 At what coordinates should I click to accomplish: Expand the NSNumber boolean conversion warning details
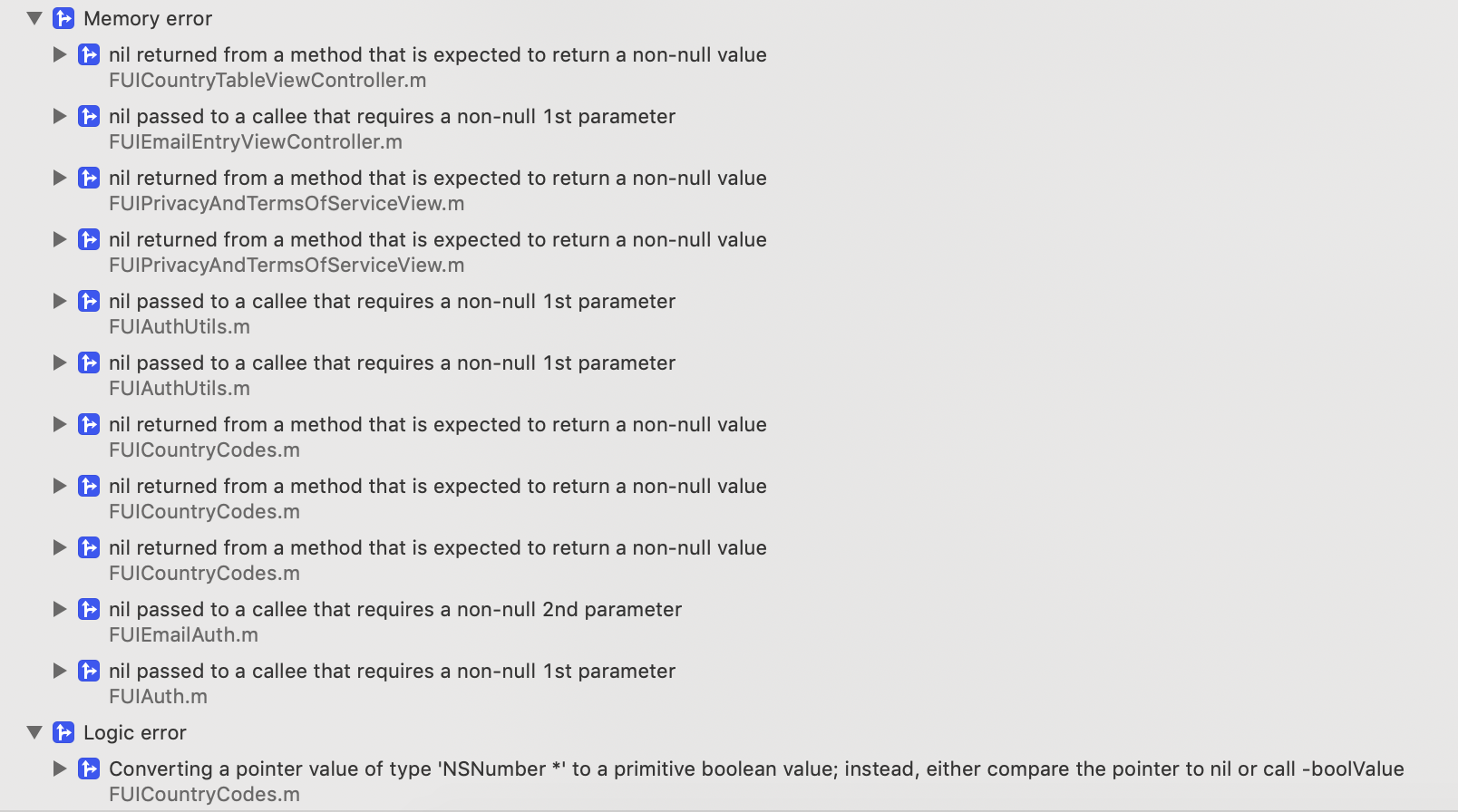coord(60,768)
